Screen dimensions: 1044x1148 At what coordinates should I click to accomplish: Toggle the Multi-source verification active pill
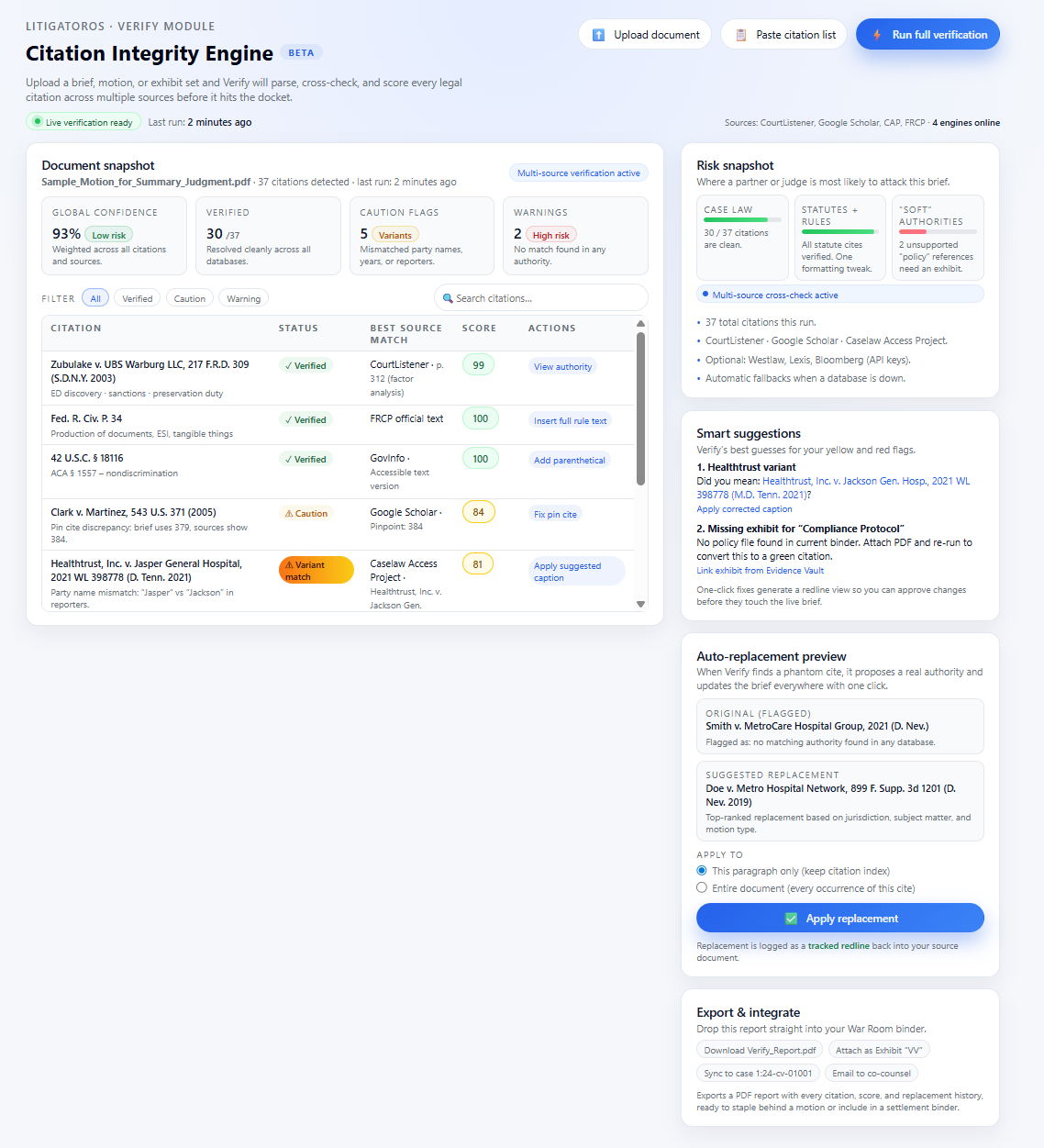pyautogui.click(x=578, y=173)
